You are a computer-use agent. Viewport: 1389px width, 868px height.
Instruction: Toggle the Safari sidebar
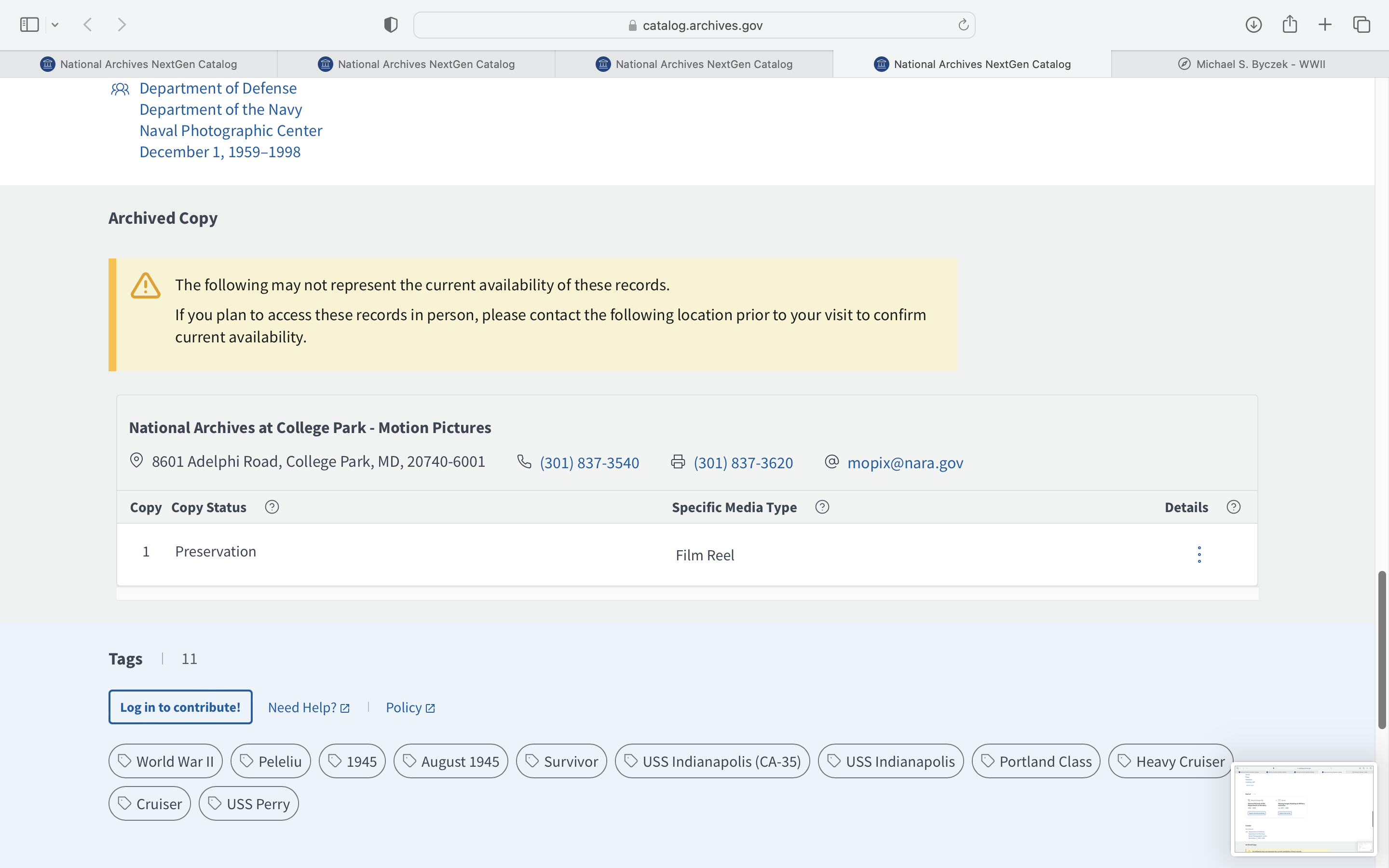click(x=29, y=25)
